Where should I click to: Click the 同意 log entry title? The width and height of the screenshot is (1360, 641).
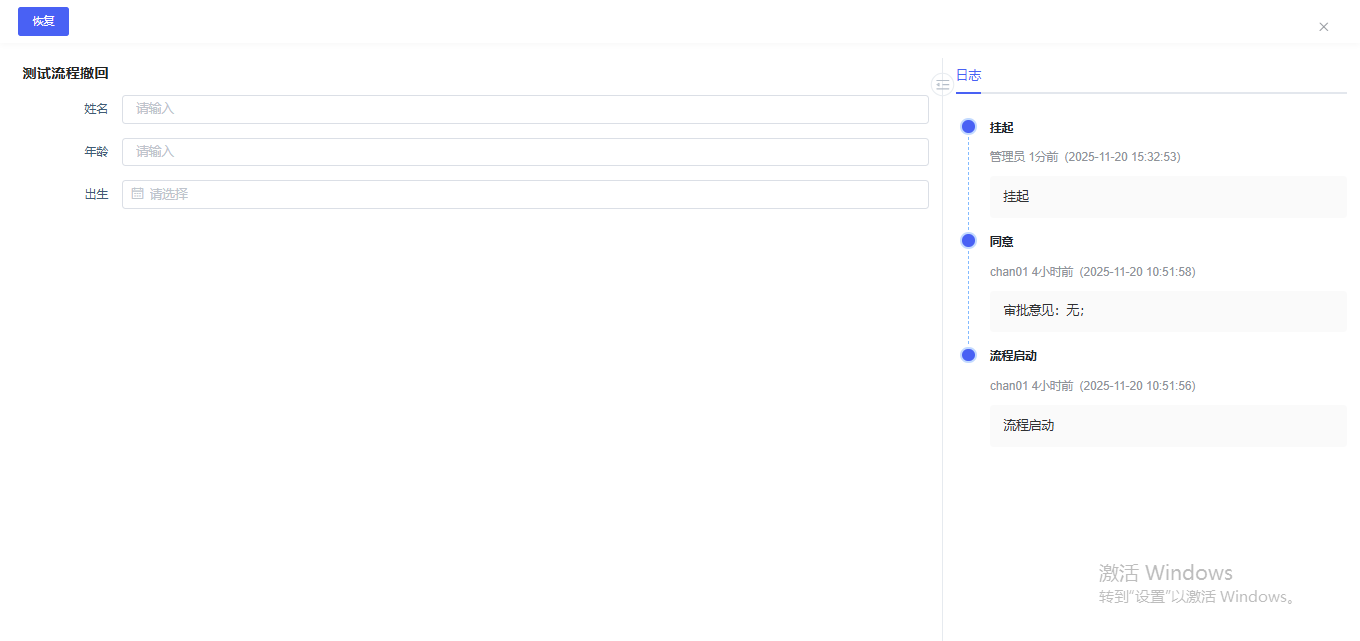click(1001, 242)
